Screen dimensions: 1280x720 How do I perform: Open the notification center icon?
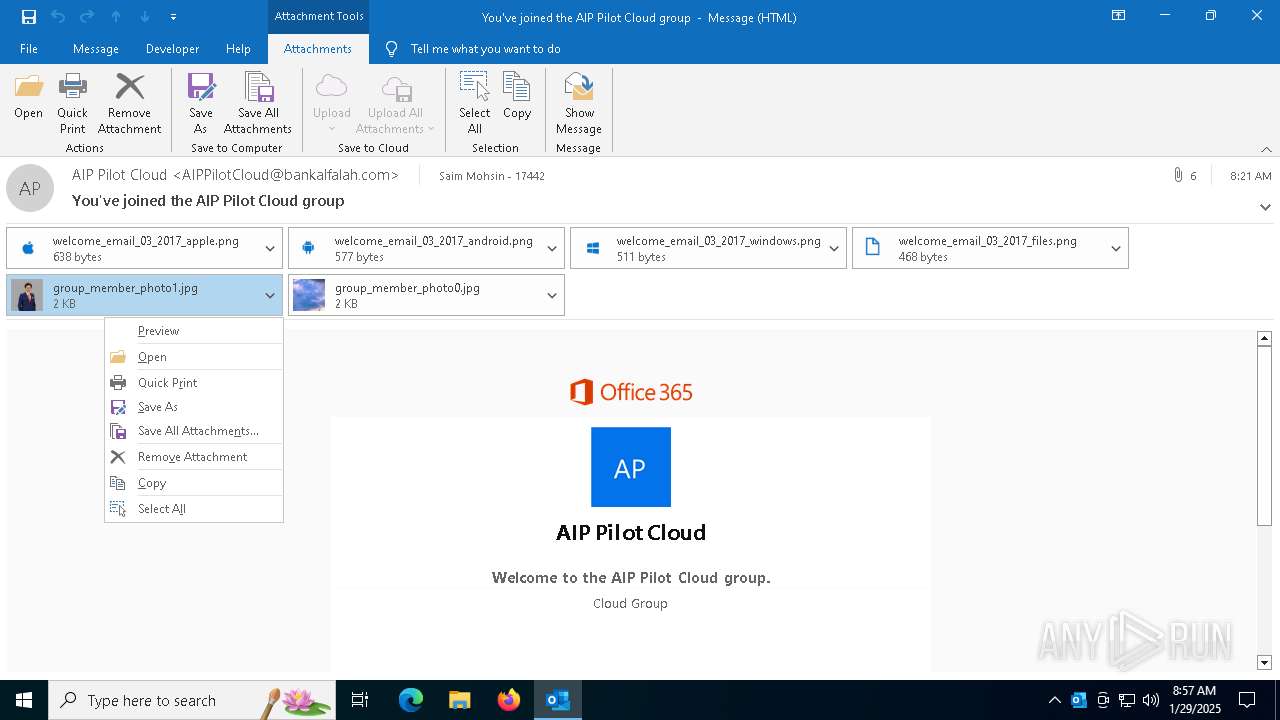[1247, 700]
